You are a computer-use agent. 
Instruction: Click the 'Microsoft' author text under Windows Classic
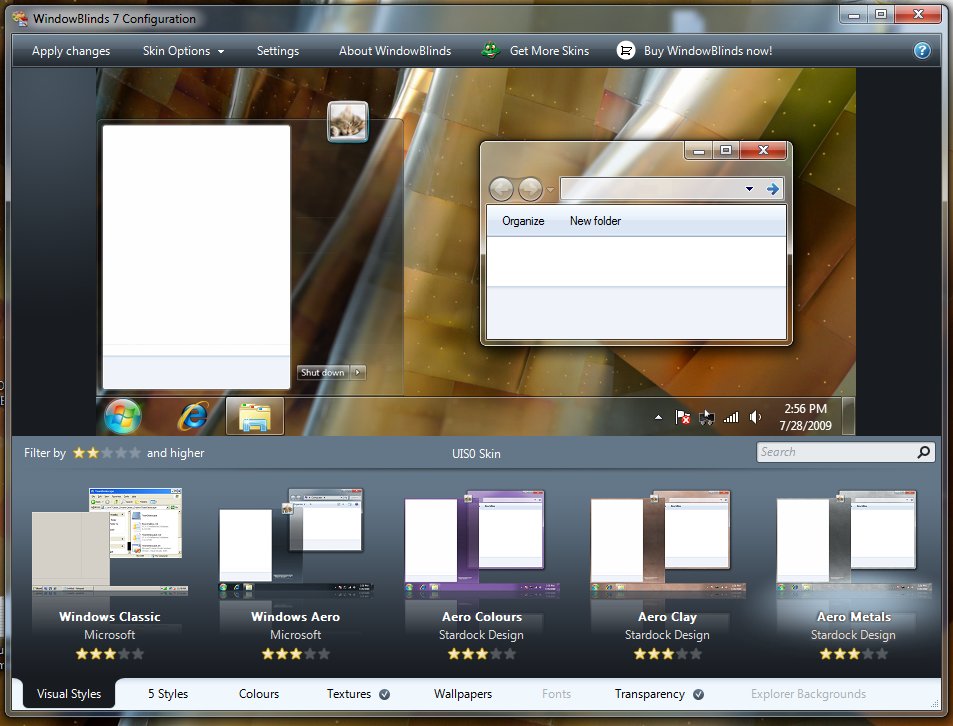point(109,635)
